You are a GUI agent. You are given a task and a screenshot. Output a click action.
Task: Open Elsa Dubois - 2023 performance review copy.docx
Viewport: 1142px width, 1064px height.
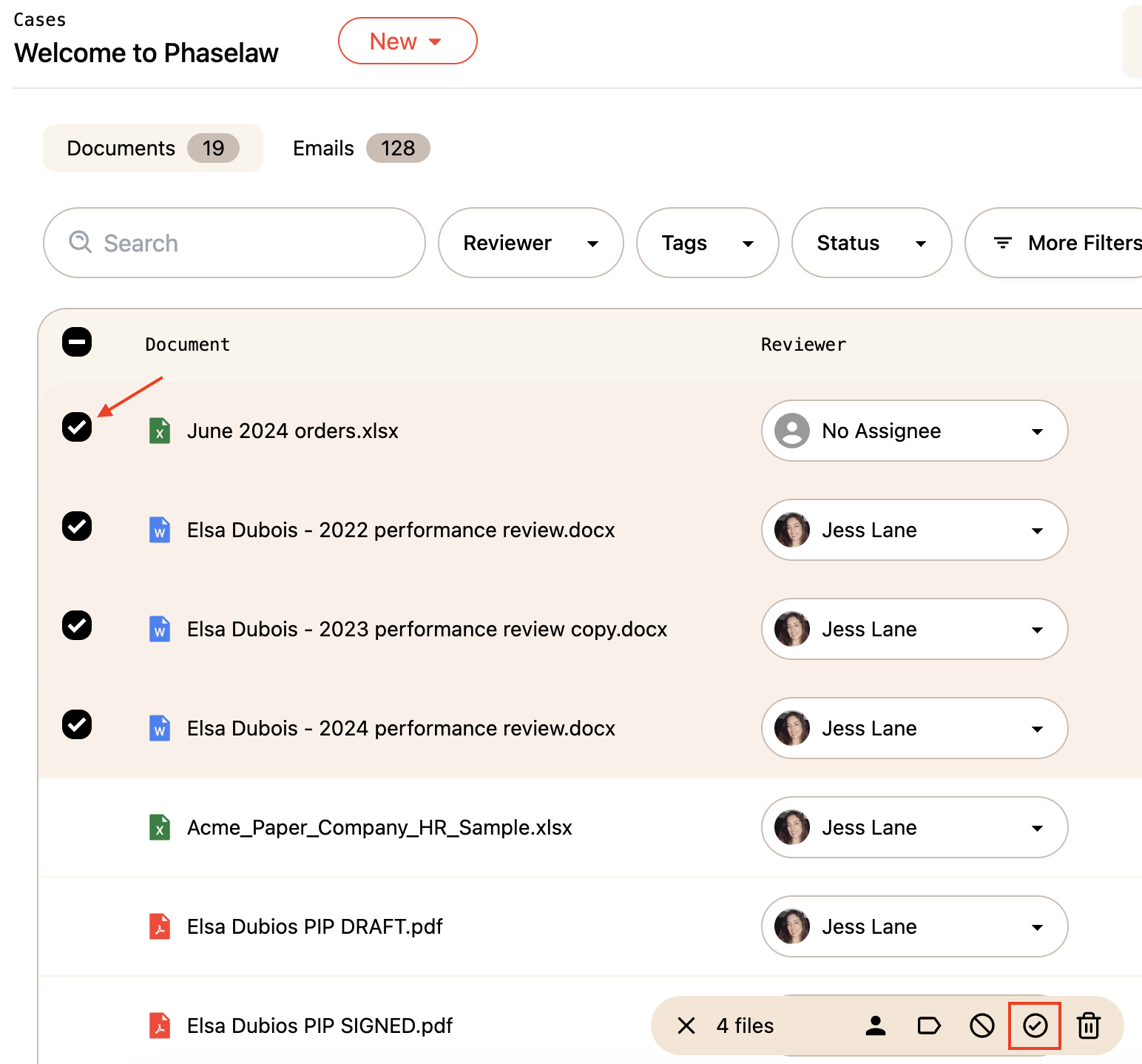(x=428, y=629)
